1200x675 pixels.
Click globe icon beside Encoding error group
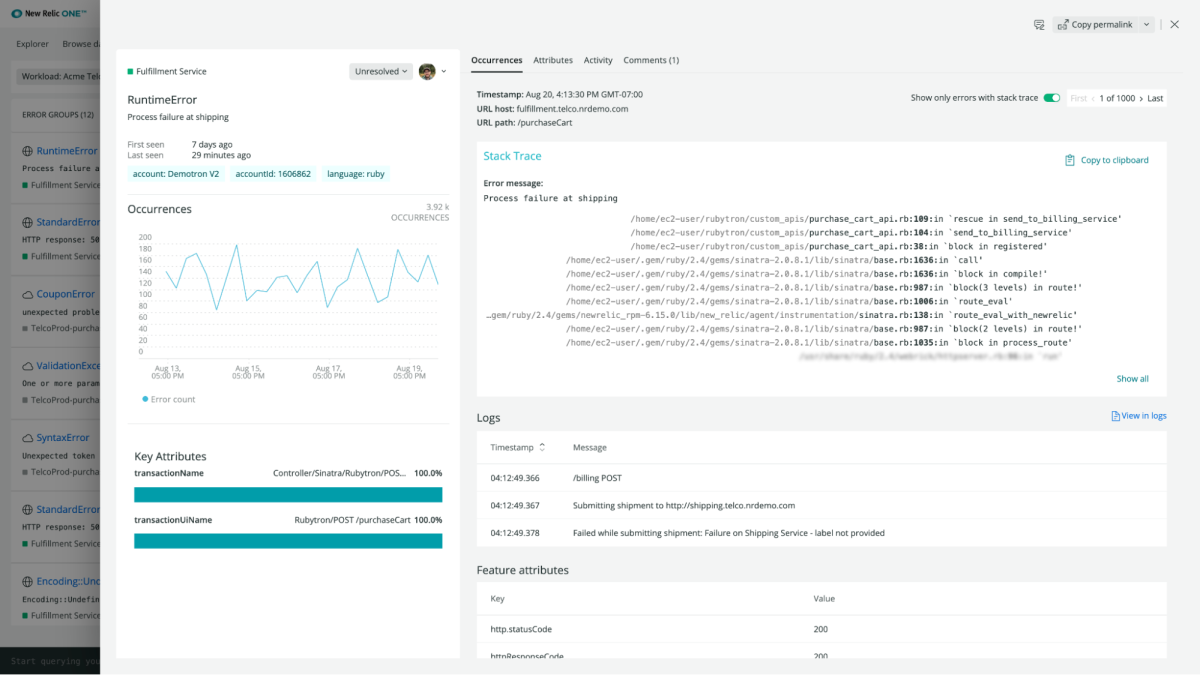(x=28, y=581)
